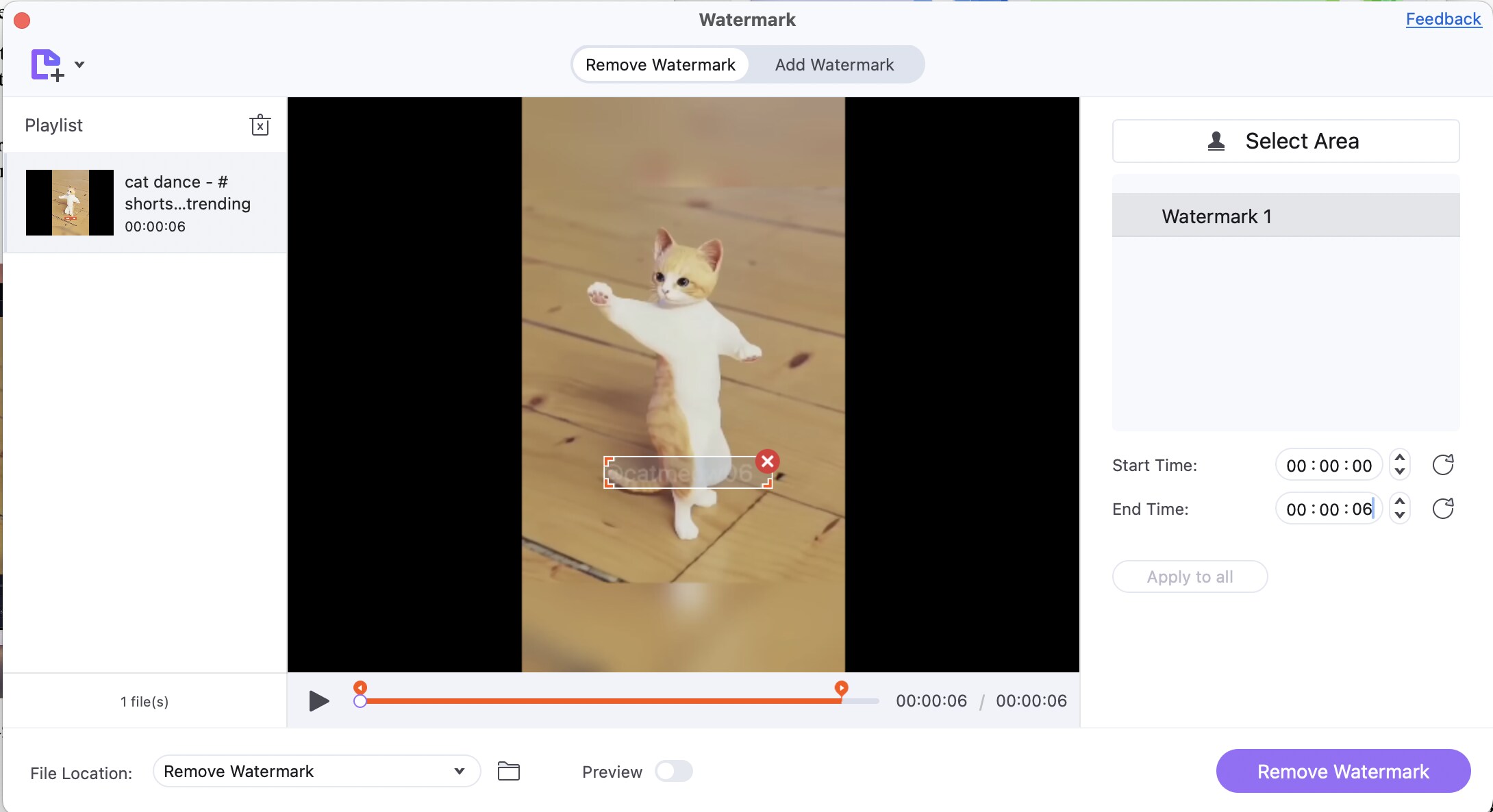Click the Feedback link top right
The height and width of the screenshot is (812, 1493).
[1444, 19]
